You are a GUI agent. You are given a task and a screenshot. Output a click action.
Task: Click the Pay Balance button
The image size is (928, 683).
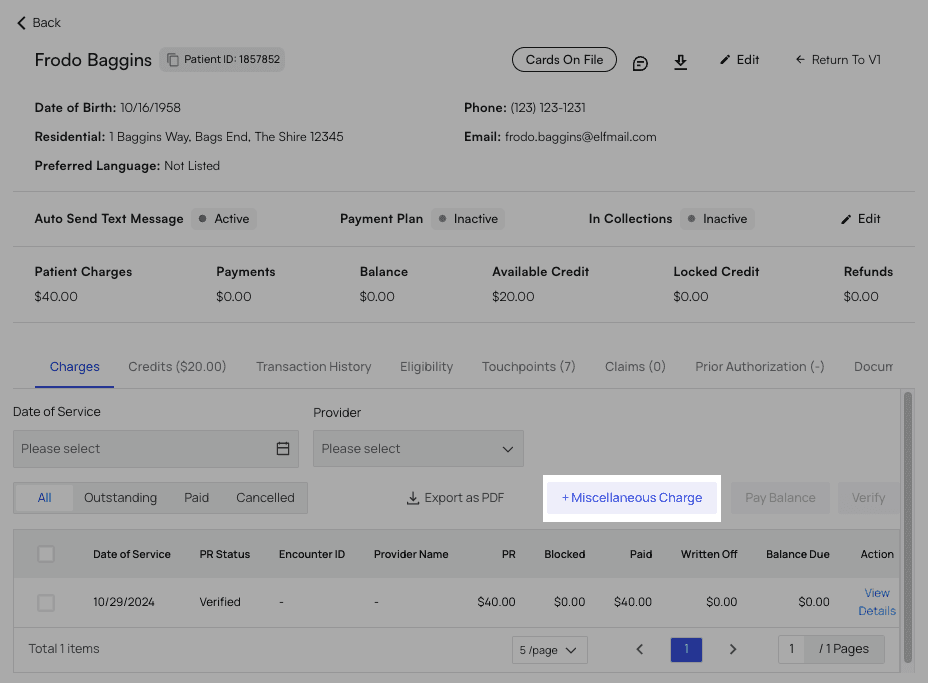780,498
